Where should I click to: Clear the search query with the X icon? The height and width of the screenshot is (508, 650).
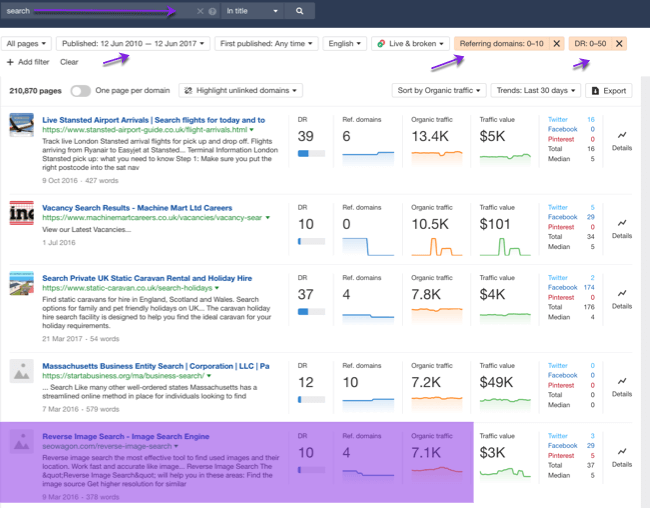click(x=200, y=11)
